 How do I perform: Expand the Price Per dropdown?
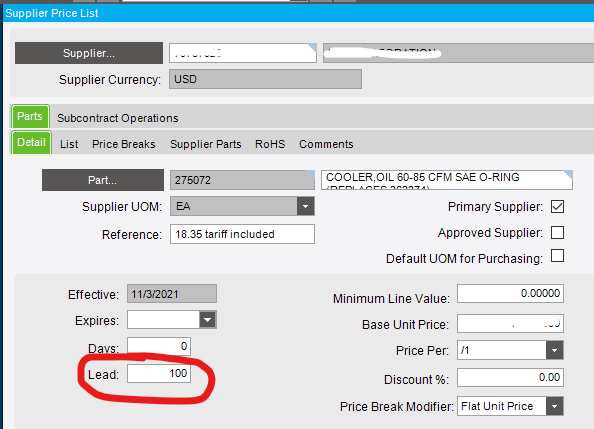pyautogui.click(x=555, y=351)
